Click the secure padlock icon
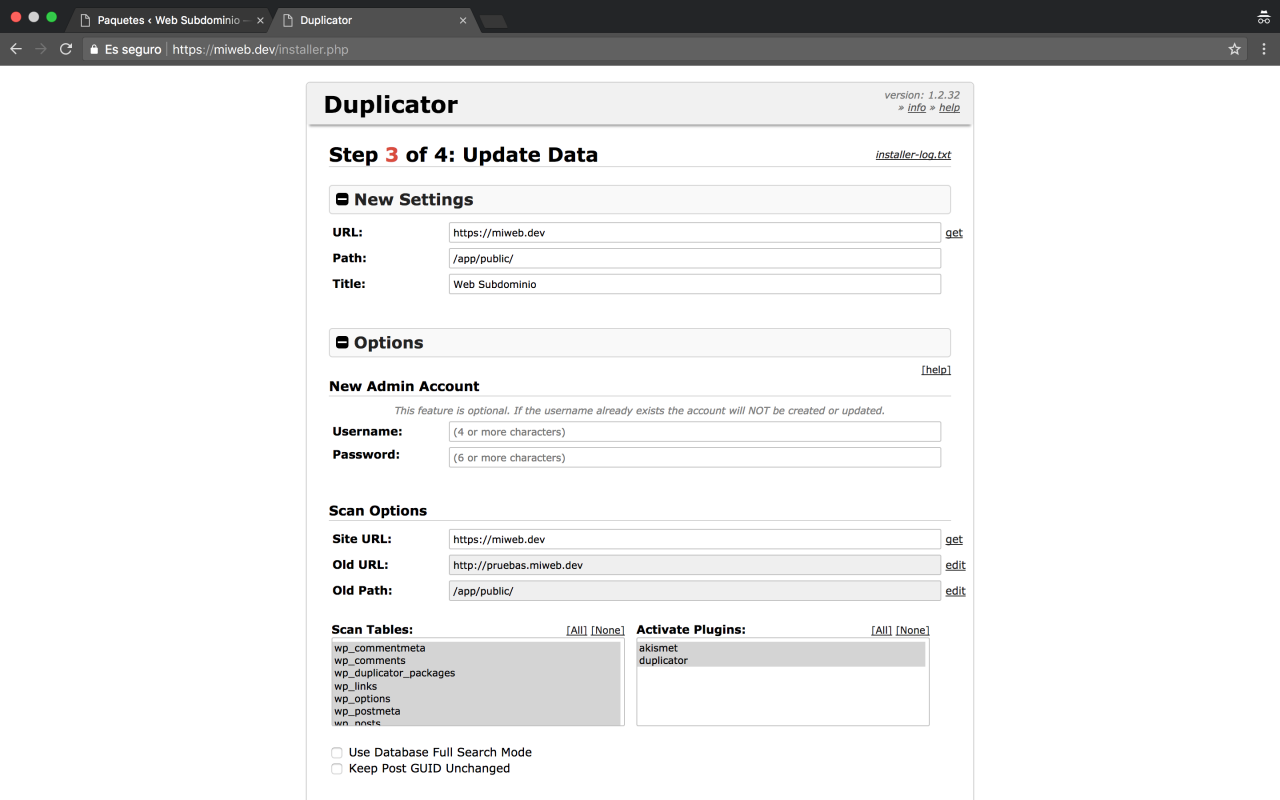This screenshot has width=1280, height=800. [x=93, y=49]
